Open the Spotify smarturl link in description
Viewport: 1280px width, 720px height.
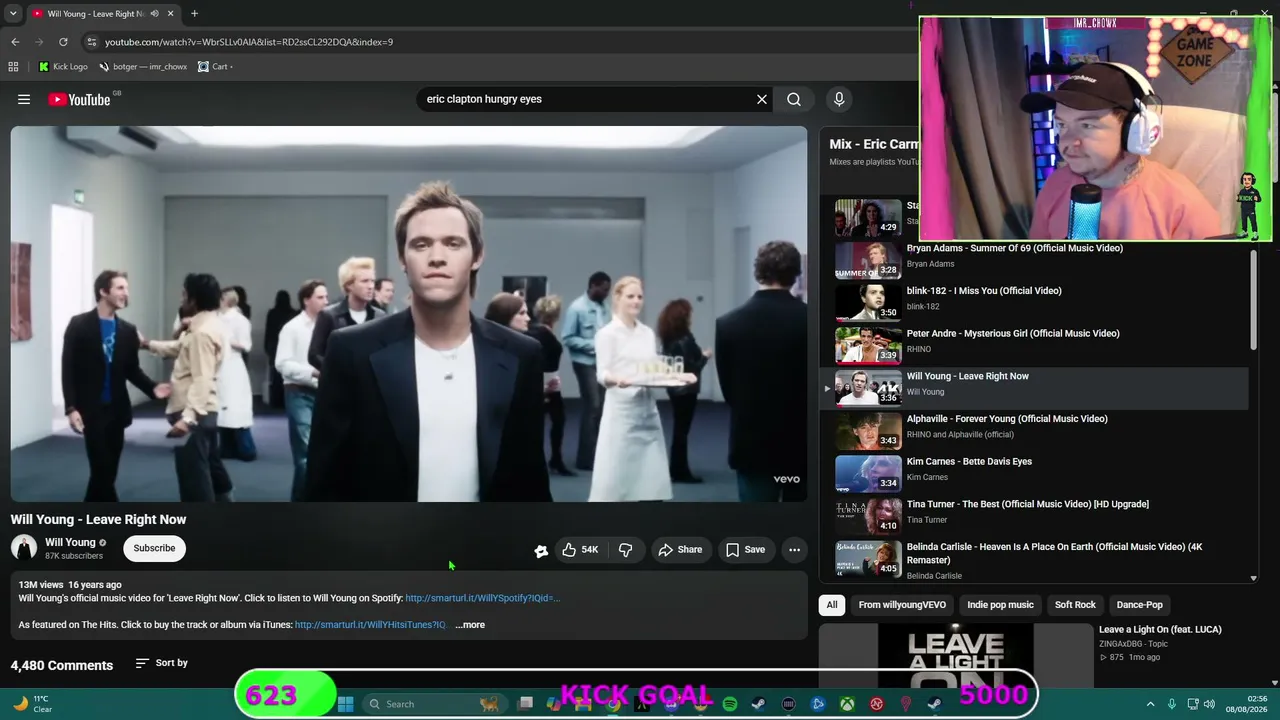pos(482,598)
